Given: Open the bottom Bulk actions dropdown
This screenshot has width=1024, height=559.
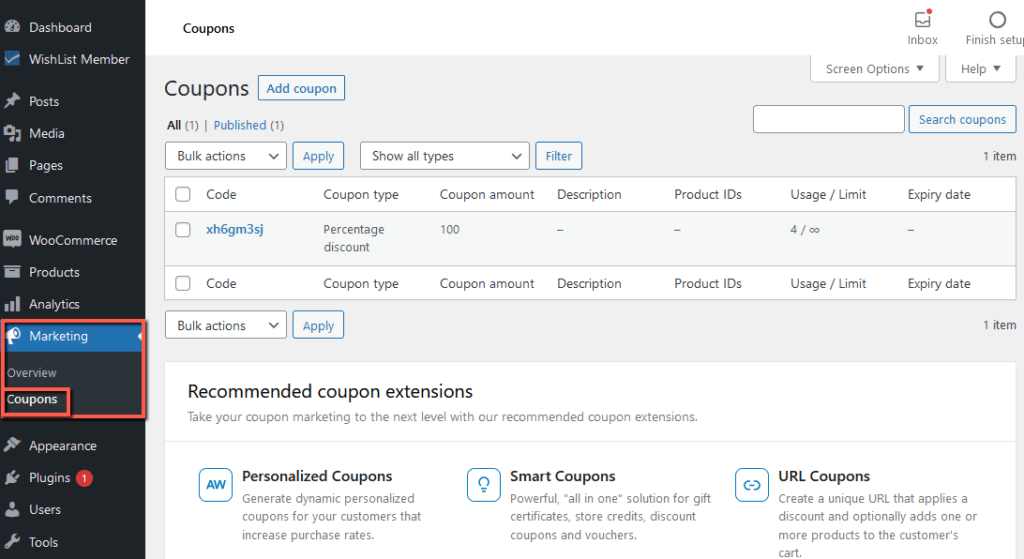Looking at the screenshot, I should click(x=225, y=325).
